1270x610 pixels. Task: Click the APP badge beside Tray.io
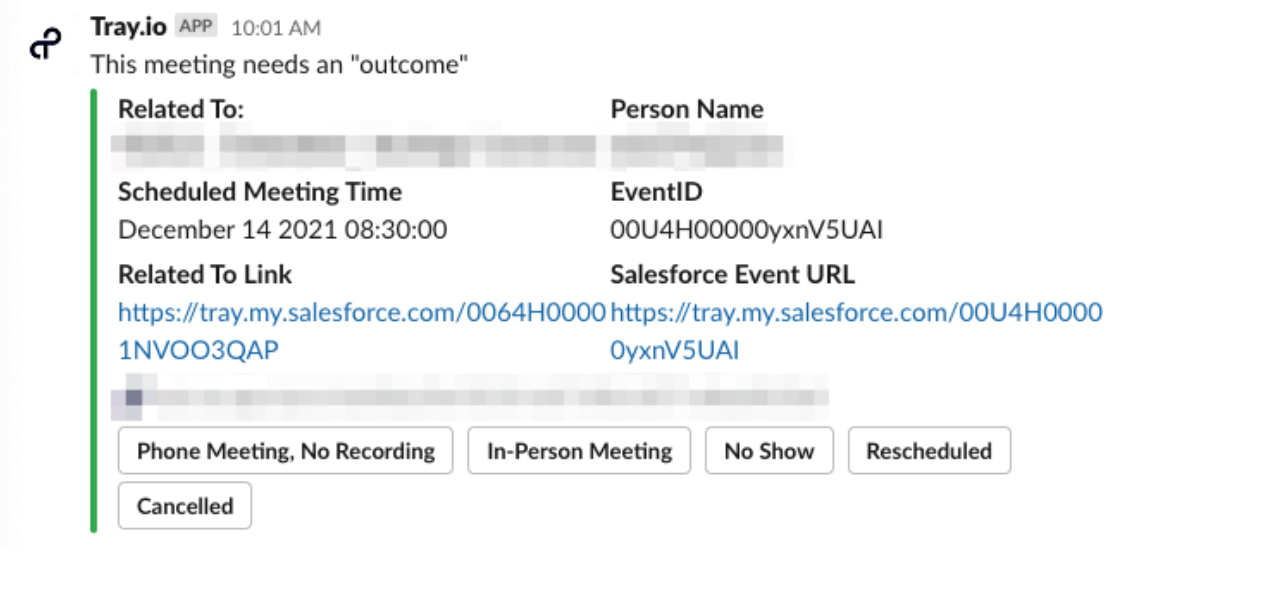point(196,27)
